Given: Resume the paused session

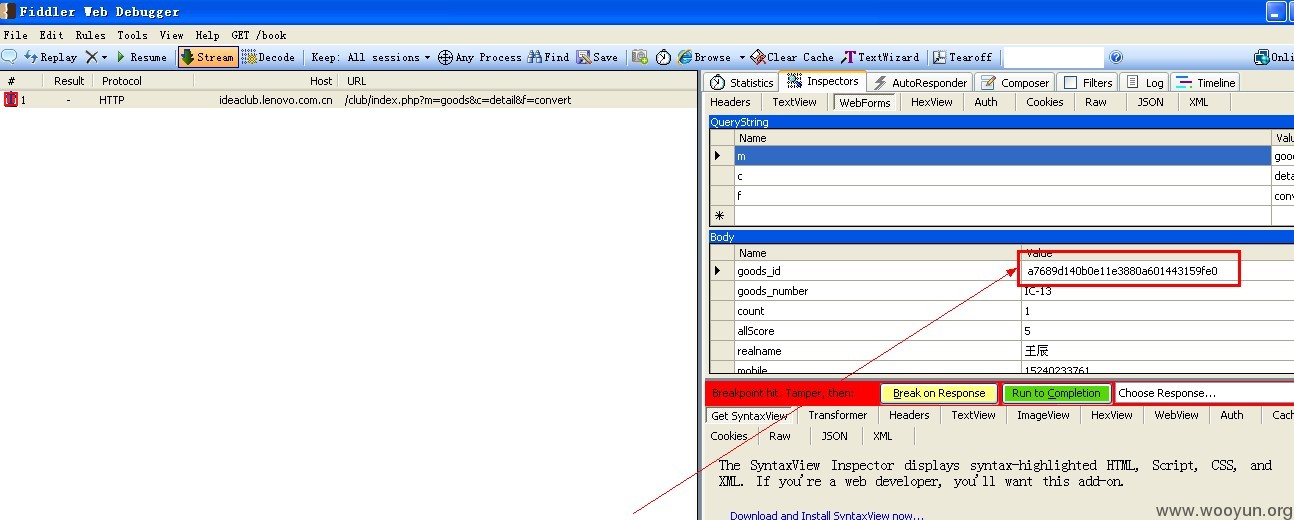Looking at the screenshot, I should click(141, 57).
